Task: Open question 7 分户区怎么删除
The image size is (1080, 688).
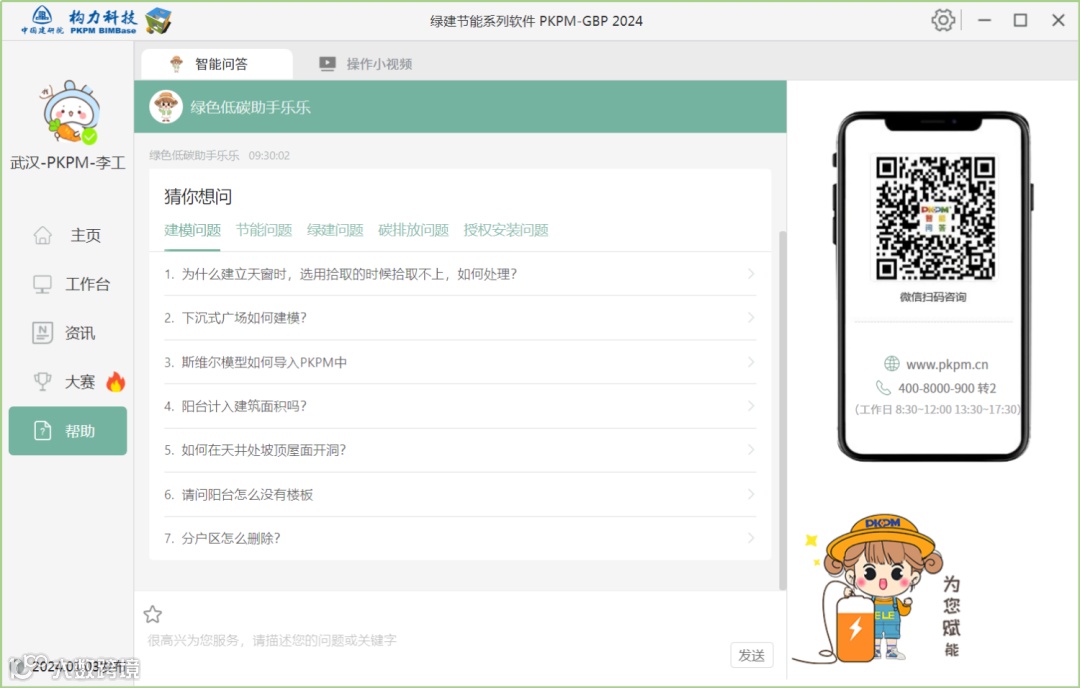Action: tap(459, 539)
